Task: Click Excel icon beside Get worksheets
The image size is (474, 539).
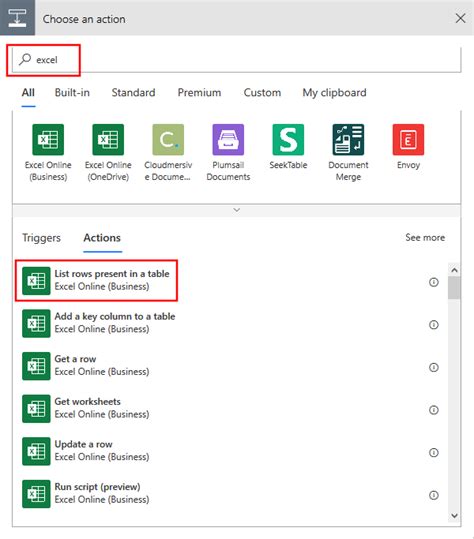Action: (36, 409)
